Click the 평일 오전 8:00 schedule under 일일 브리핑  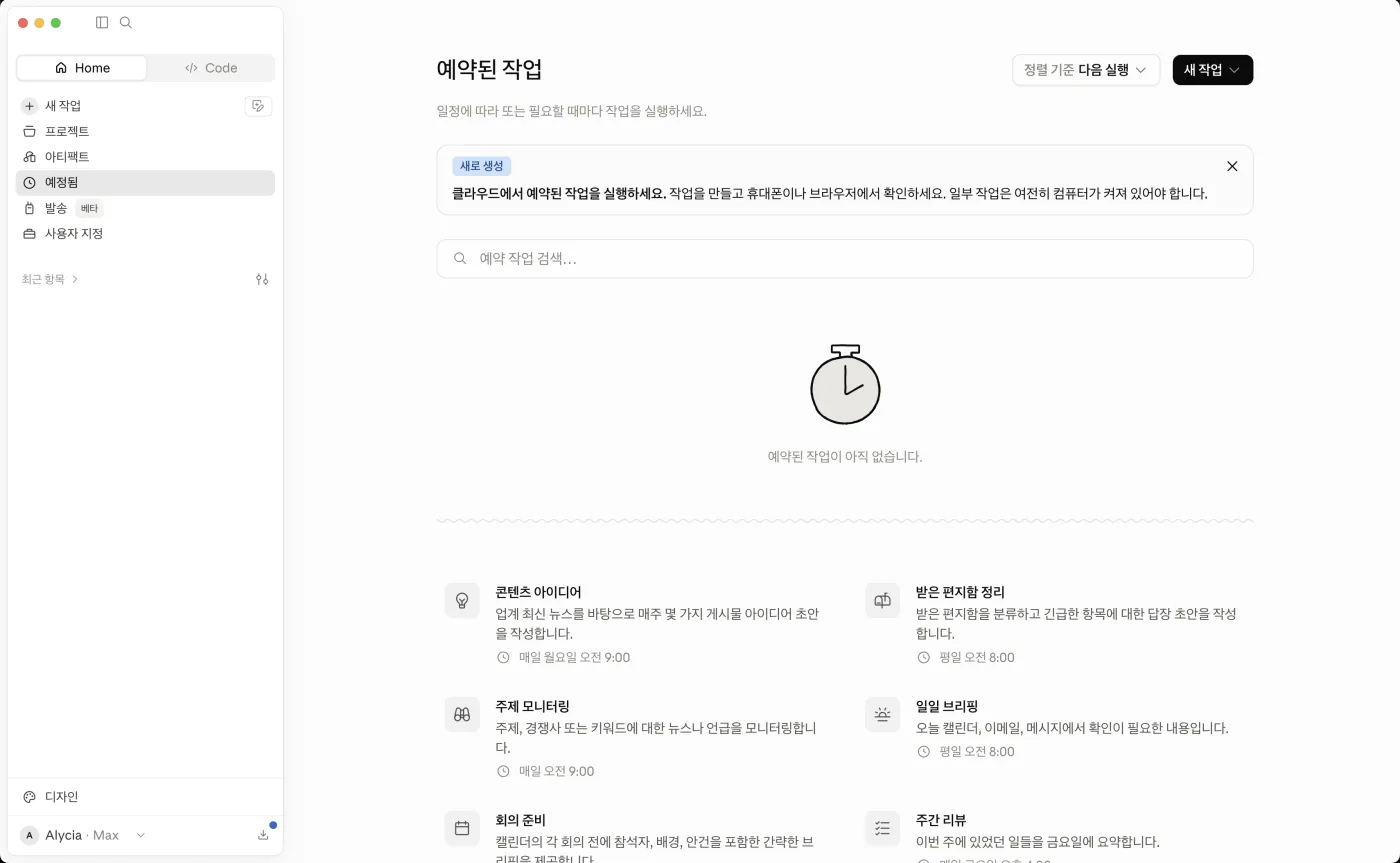(976, 751)
